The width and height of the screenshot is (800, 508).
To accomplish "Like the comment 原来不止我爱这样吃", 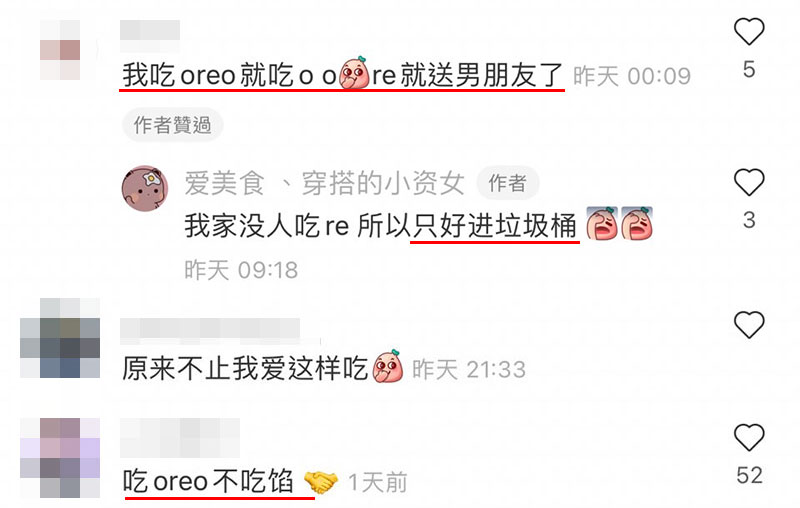I will click(x=749, y=324).
